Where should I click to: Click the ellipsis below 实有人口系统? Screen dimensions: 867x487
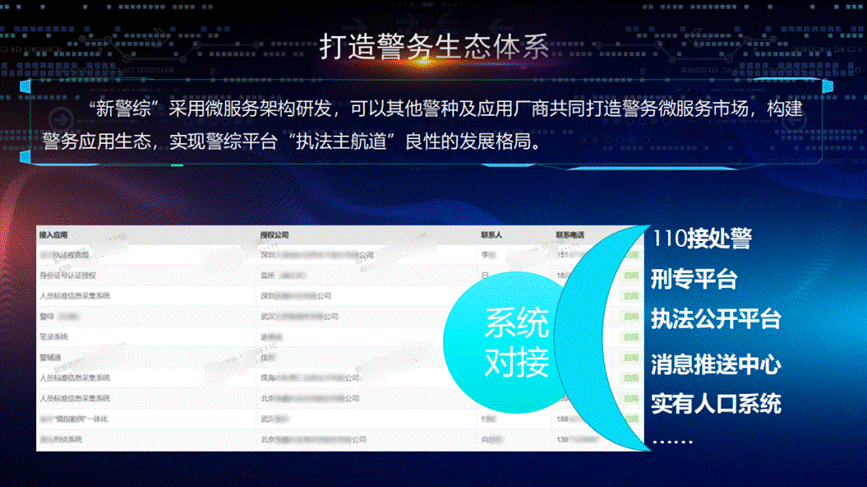(671, 438)
